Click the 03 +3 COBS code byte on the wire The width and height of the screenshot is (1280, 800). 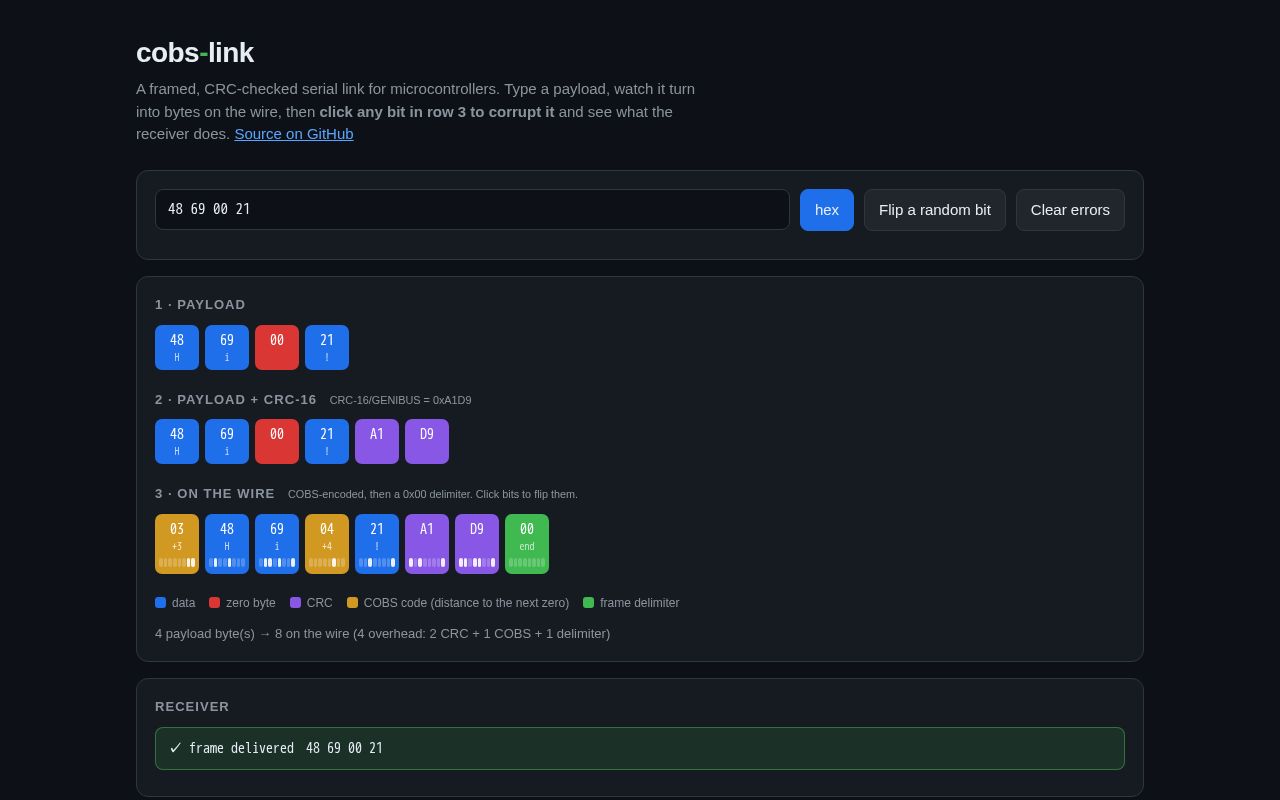(x=177, y=544)
